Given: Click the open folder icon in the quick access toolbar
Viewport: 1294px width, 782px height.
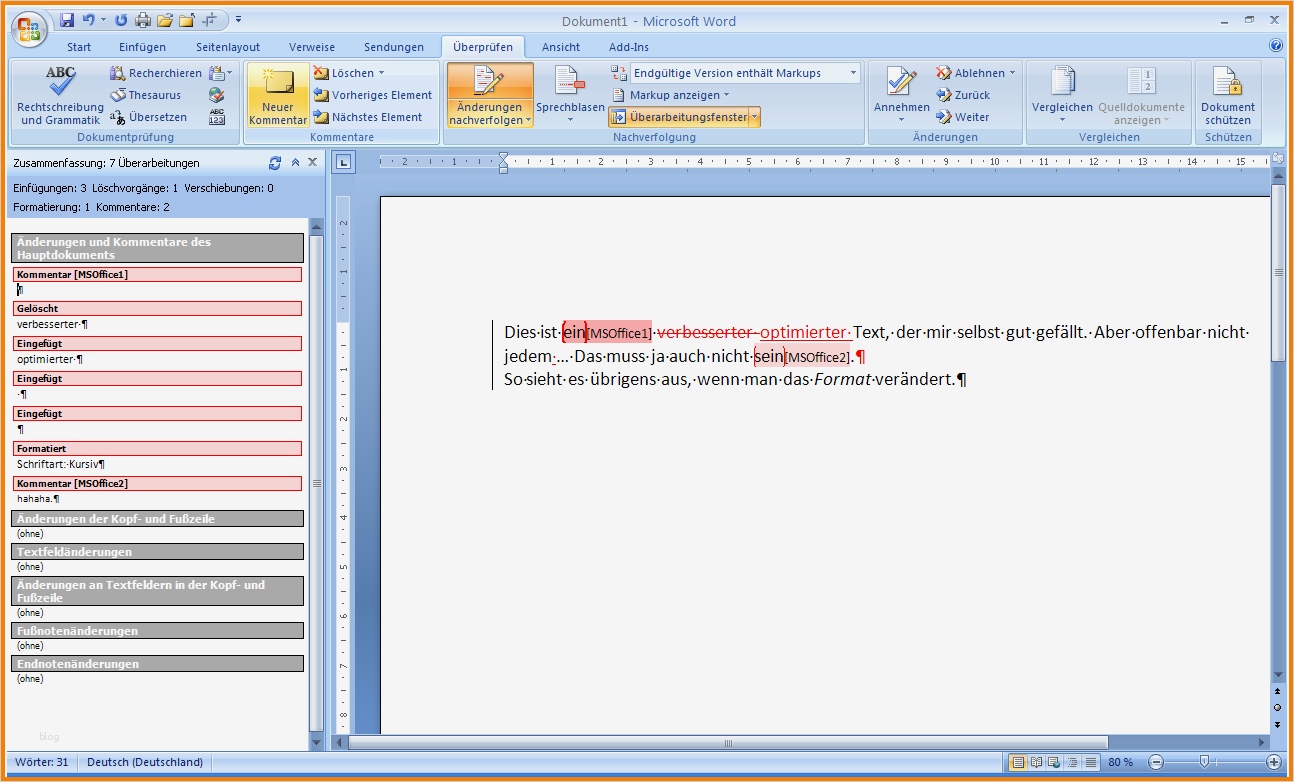Looking at the screenshot, I should click(164, 20).
